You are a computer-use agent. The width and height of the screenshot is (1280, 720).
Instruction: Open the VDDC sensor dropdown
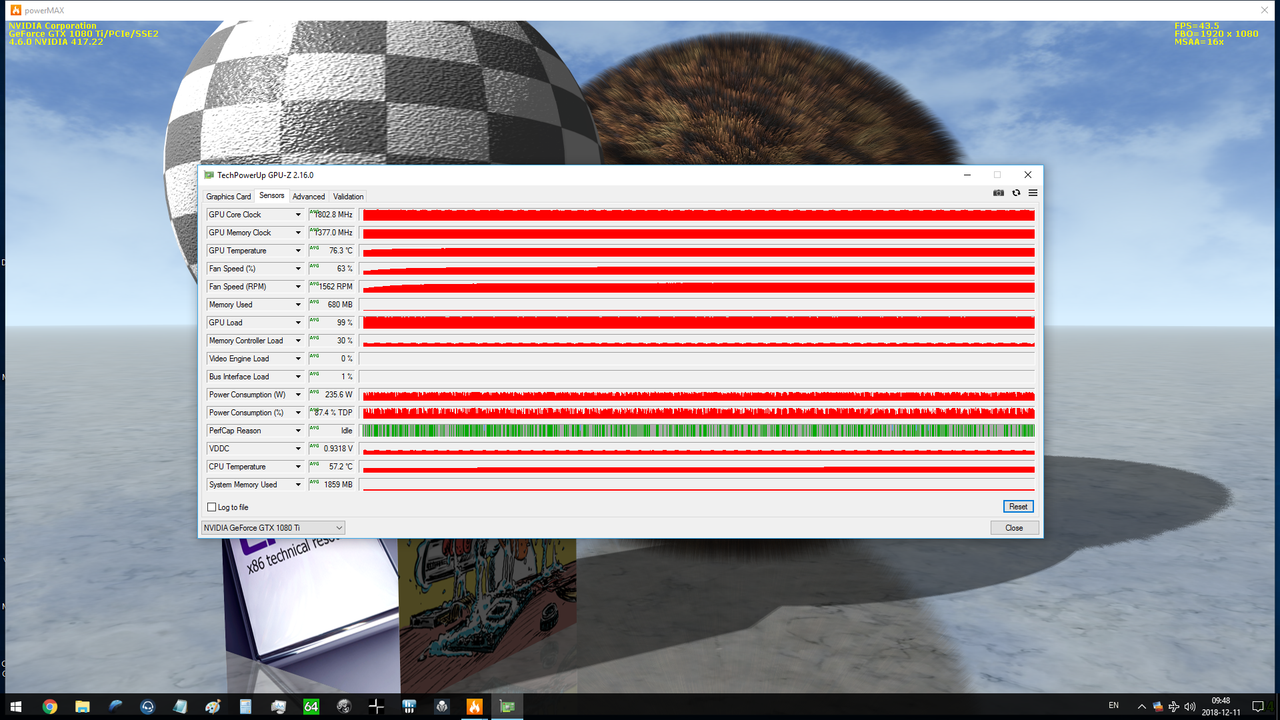pos(298,449)
